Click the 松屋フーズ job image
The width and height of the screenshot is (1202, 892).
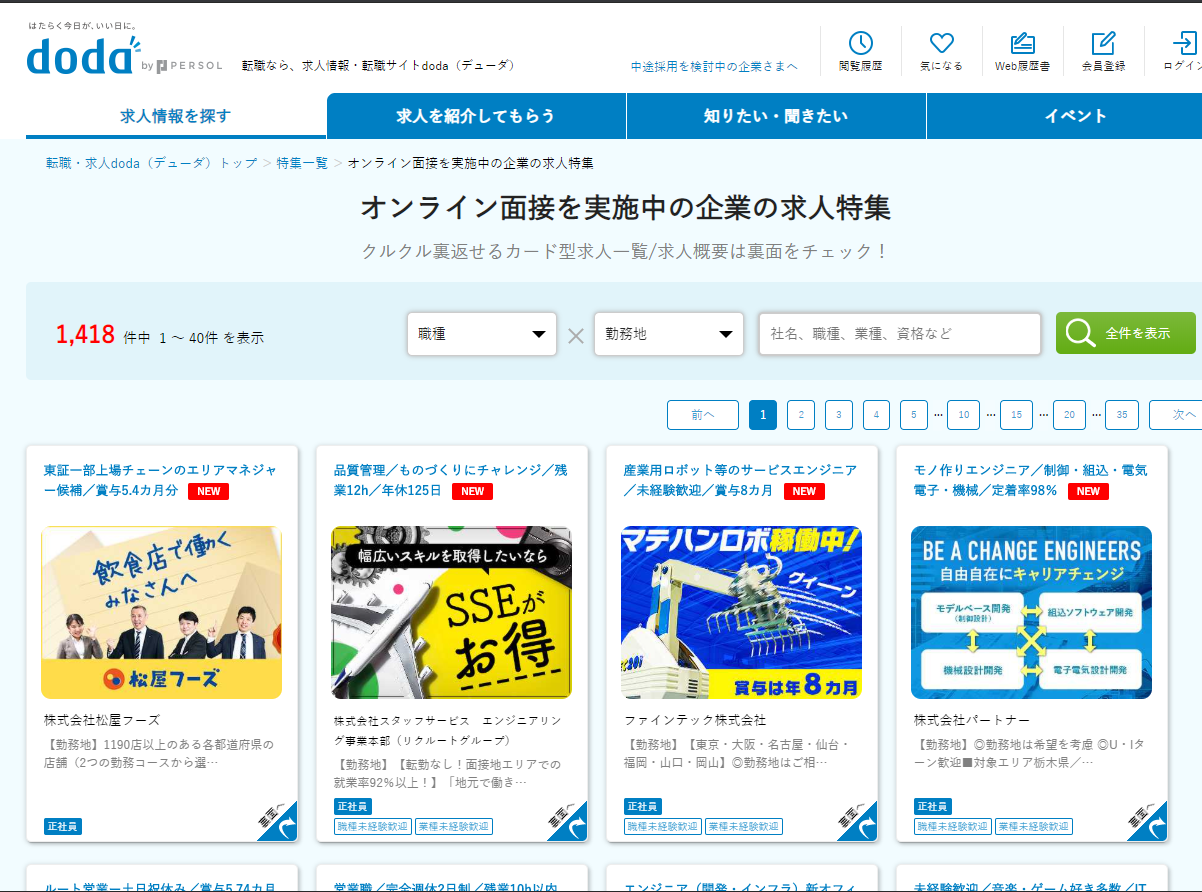coord(161,612)
